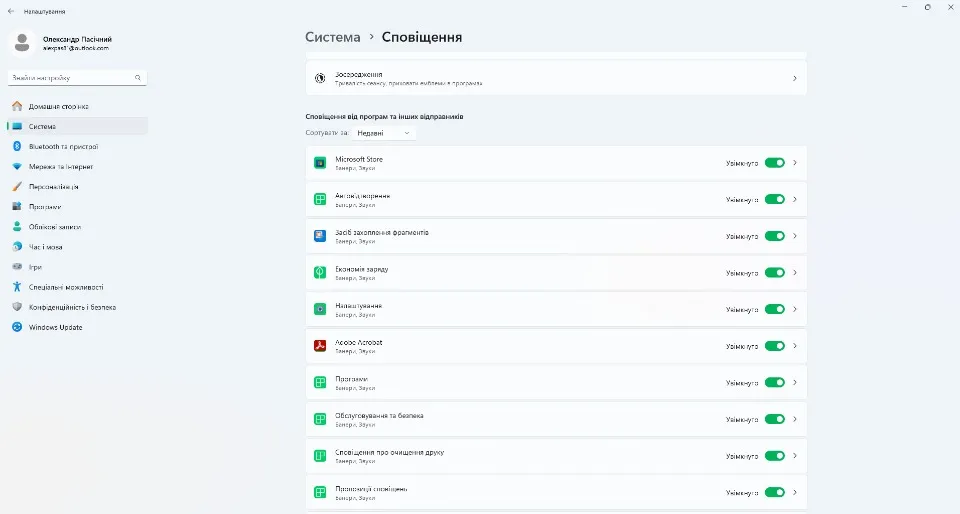Viewport: 960px width, 514px height.
Task: Click the Windows Update sidebar icon
Action: (x=17, y=328)
